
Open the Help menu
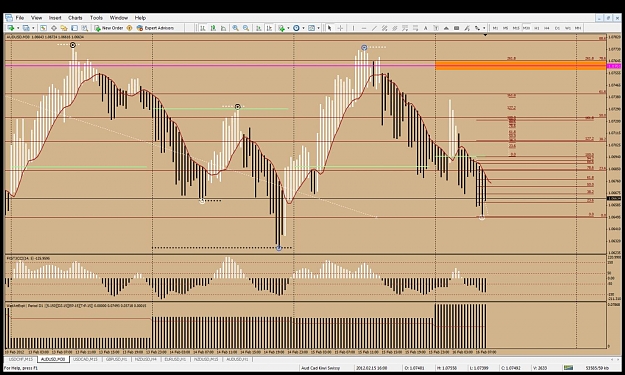pos(140,18)
